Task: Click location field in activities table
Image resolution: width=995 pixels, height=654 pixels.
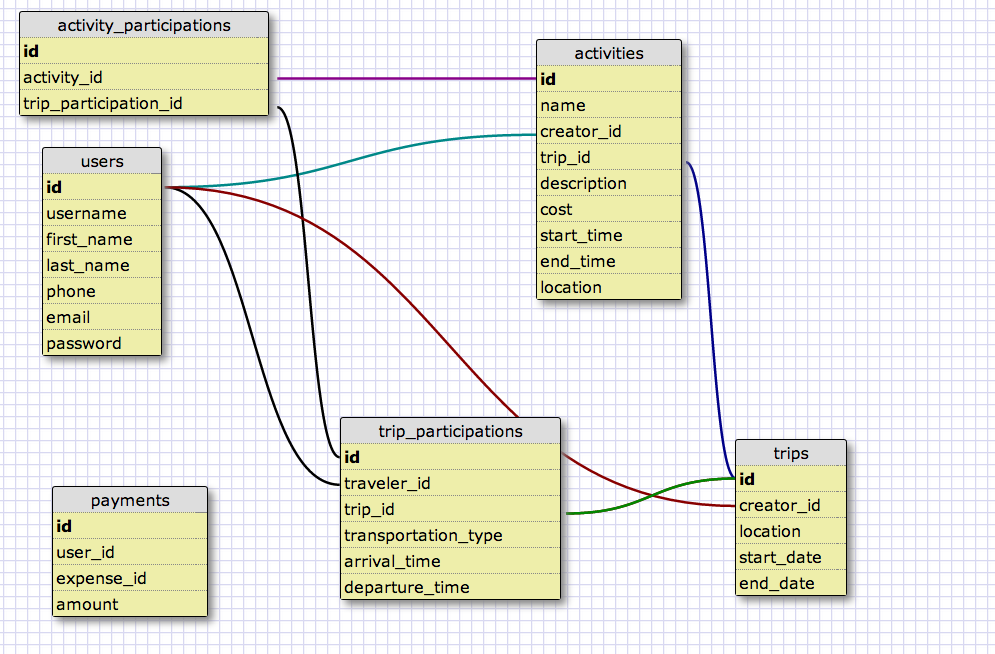Action: tap(609, 287)
